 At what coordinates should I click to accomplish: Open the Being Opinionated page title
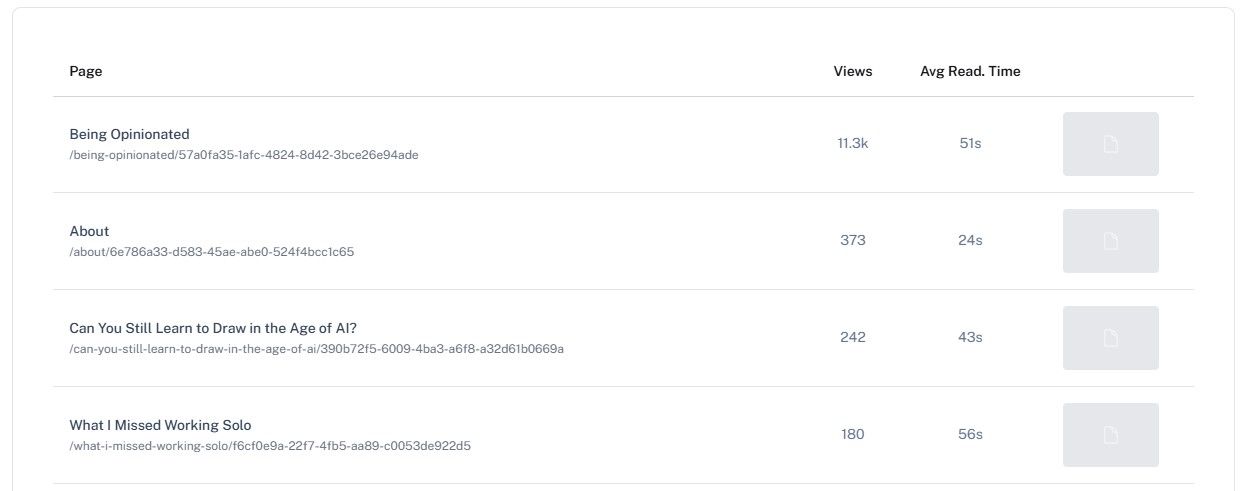tap(129, 134)
